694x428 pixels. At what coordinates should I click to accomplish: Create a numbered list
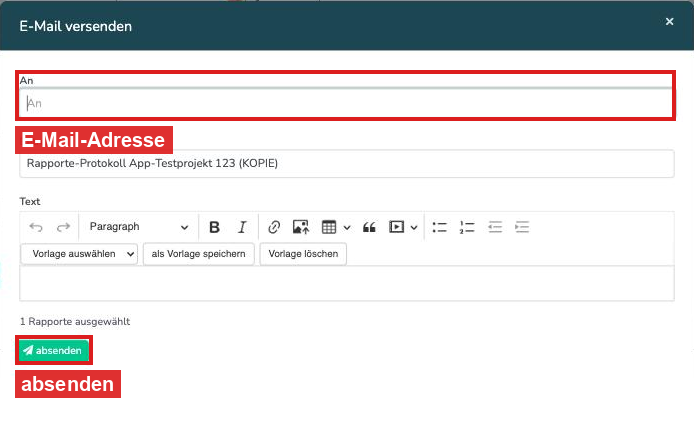click(467, 227)
